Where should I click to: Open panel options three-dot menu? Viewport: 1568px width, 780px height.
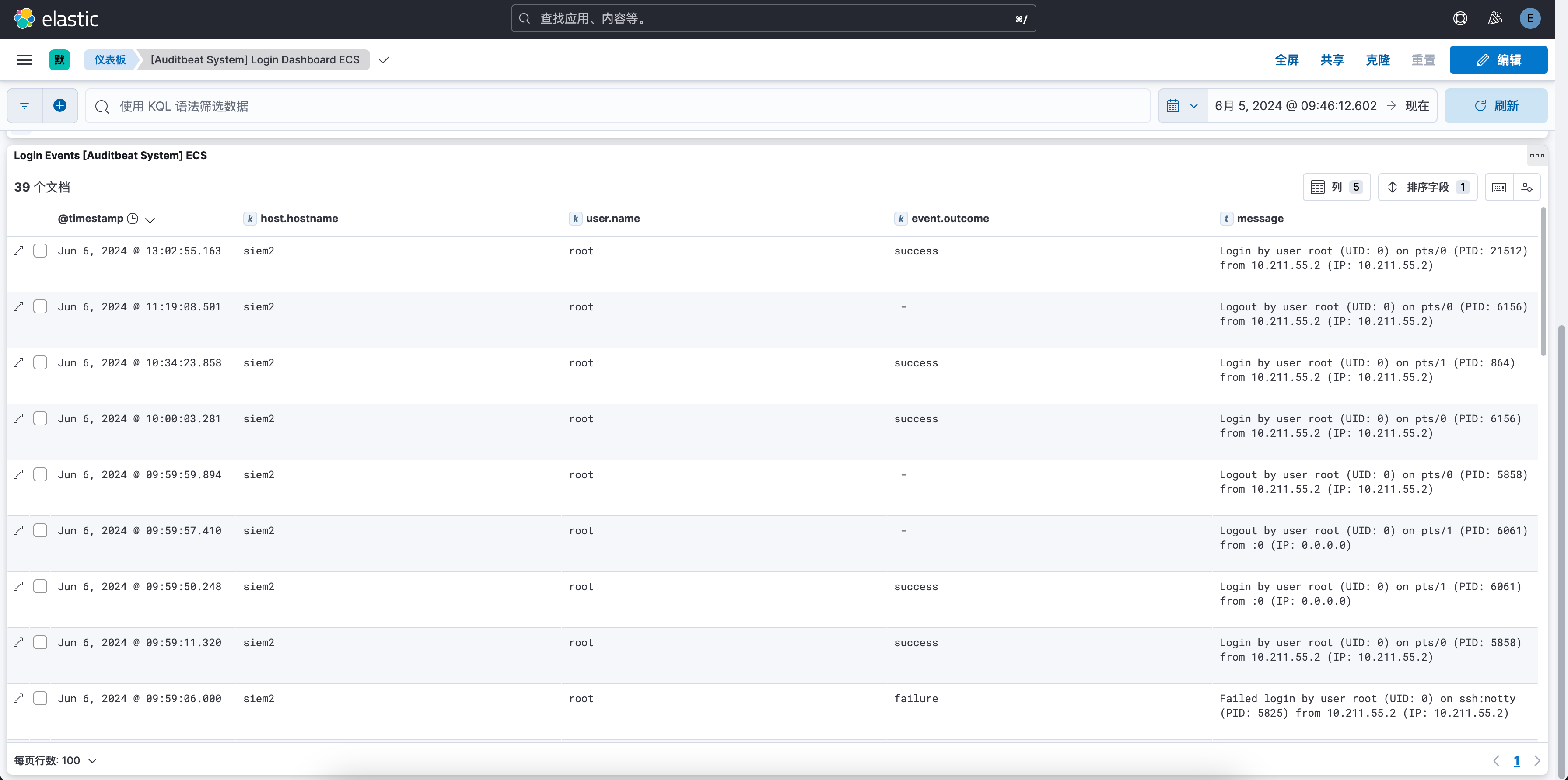click(x=1537, y=156)
